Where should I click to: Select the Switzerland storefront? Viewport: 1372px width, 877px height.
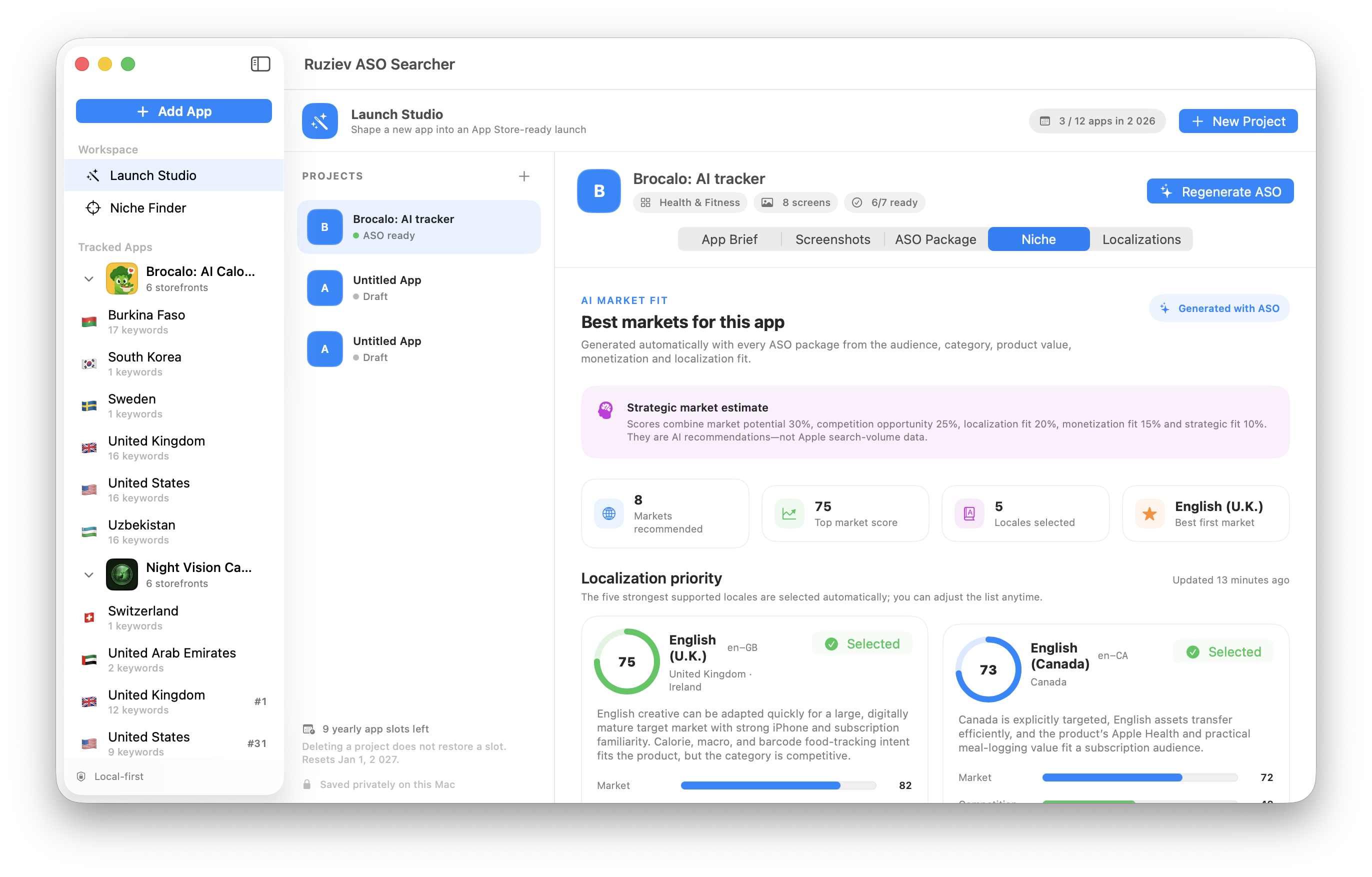[174, 617]
